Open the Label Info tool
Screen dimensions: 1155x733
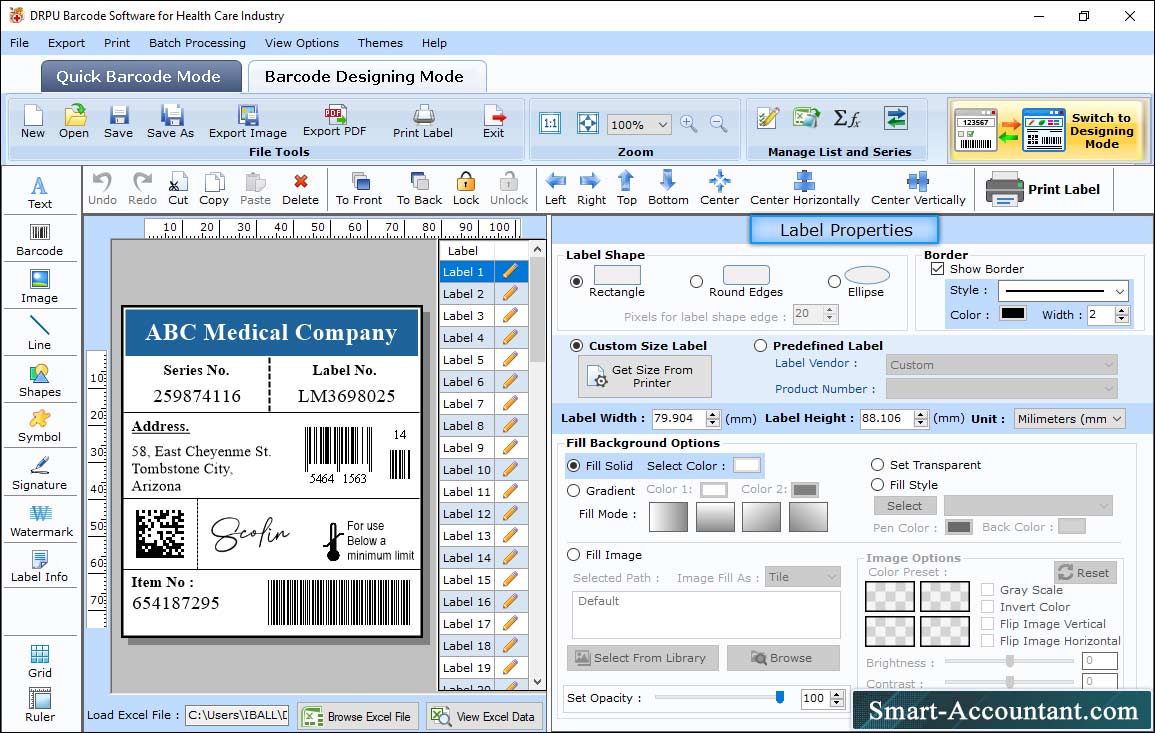[40, 567]
